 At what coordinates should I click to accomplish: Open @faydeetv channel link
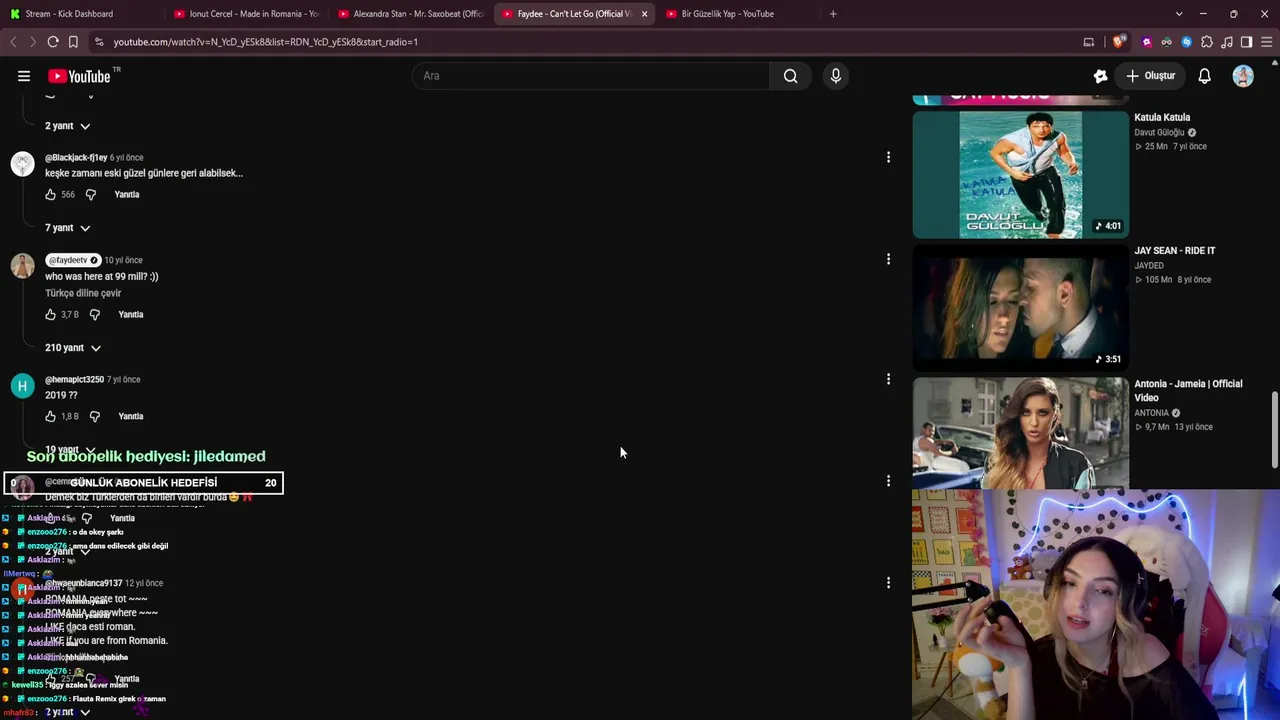73,260
